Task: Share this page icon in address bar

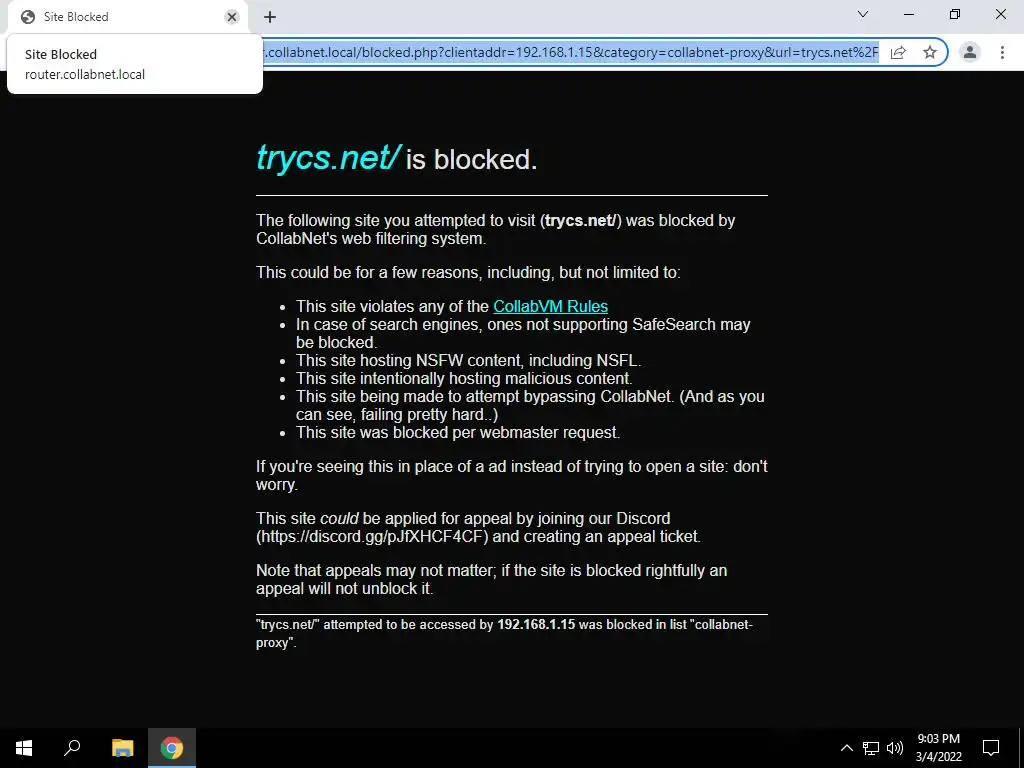Action: tap(898, 52)
